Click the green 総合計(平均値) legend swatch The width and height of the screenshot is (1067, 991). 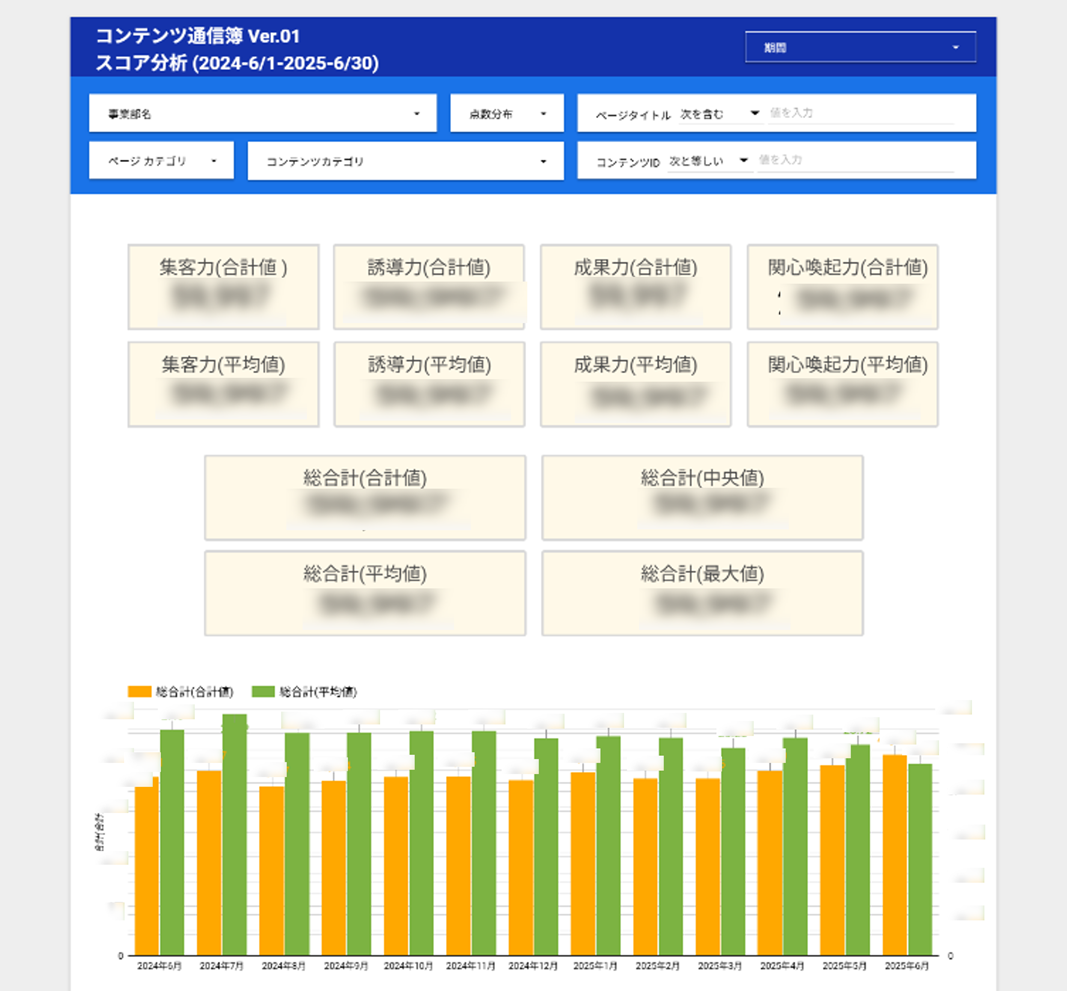[263, 691]
